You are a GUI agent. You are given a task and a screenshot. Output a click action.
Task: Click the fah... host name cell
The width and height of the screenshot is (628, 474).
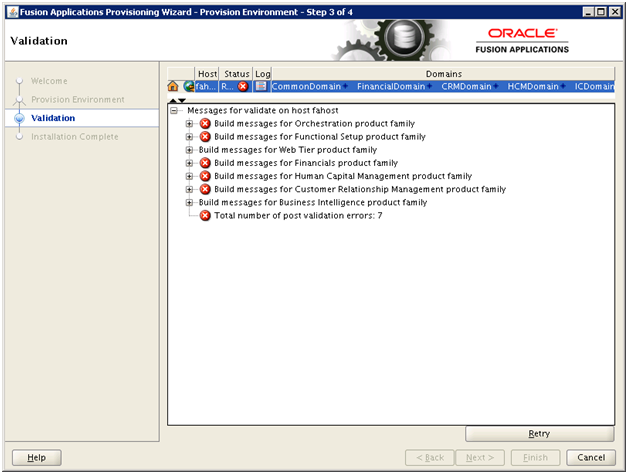pos(206,86)
